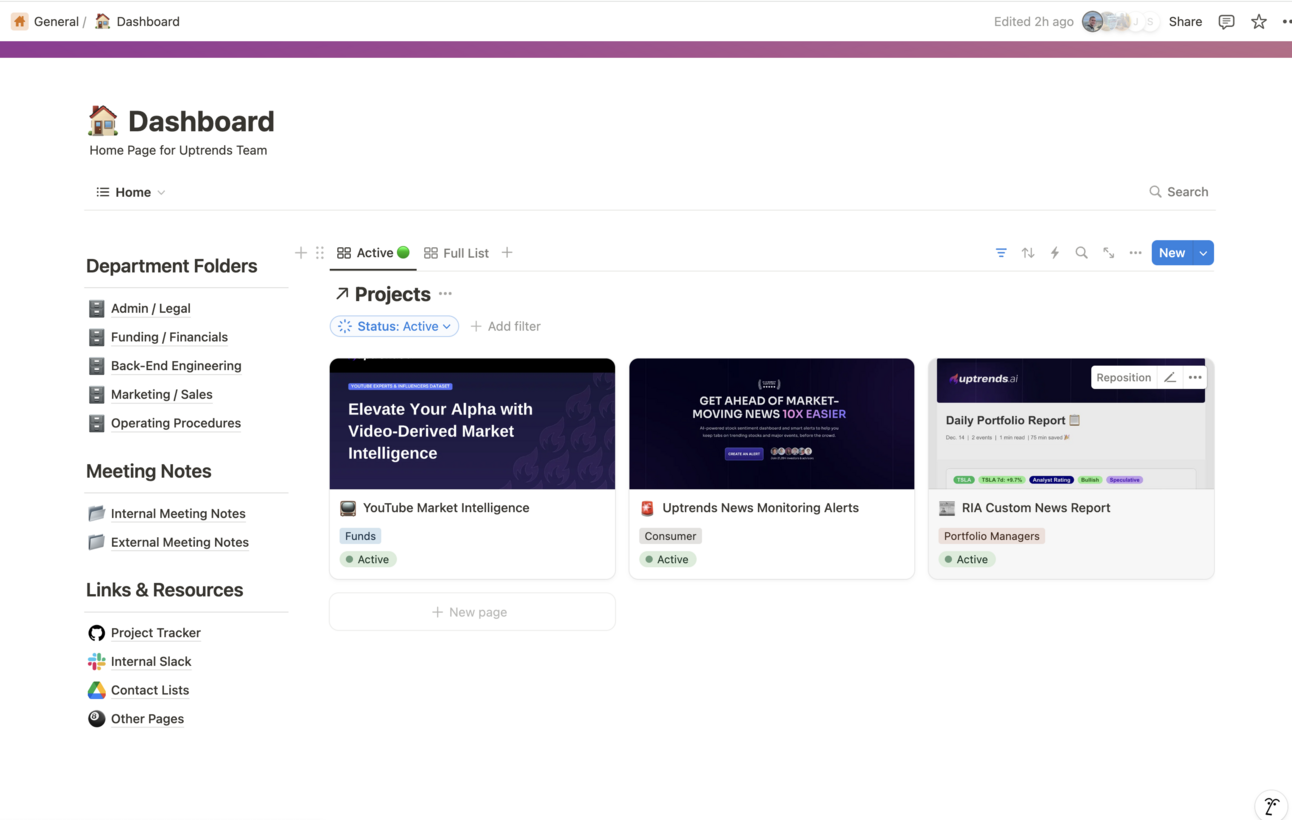Click the lightning automations icon
Screen dimensions: 1292x820
pyautogui.click(x=1055, y=253)
